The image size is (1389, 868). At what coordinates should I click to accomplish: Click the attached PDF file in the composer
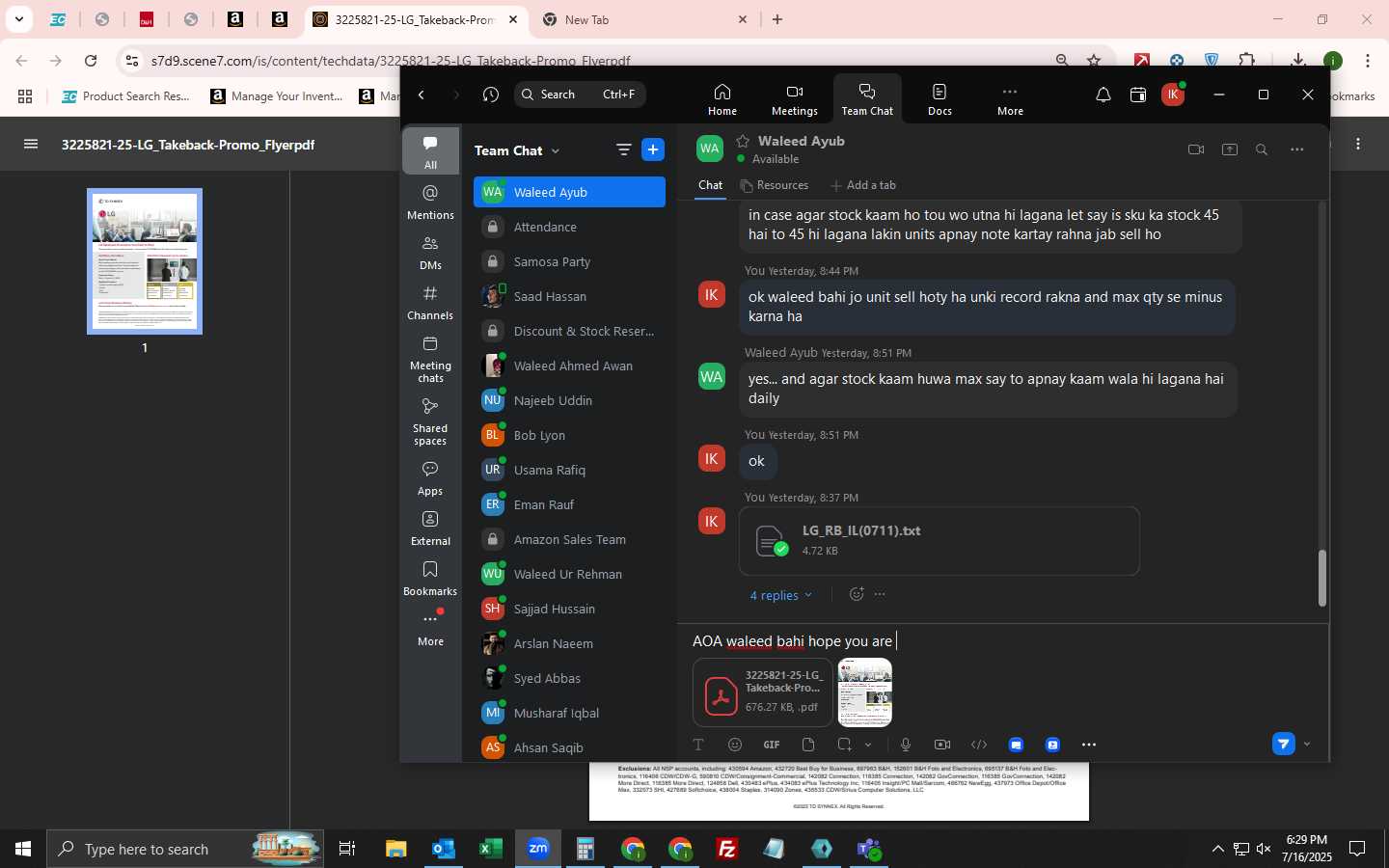coord(763,692)
